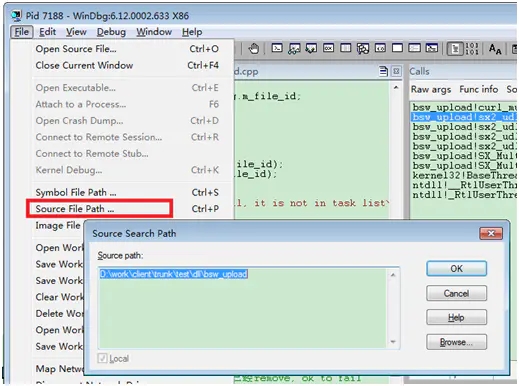Click source path box scroll up arrow

393,275
